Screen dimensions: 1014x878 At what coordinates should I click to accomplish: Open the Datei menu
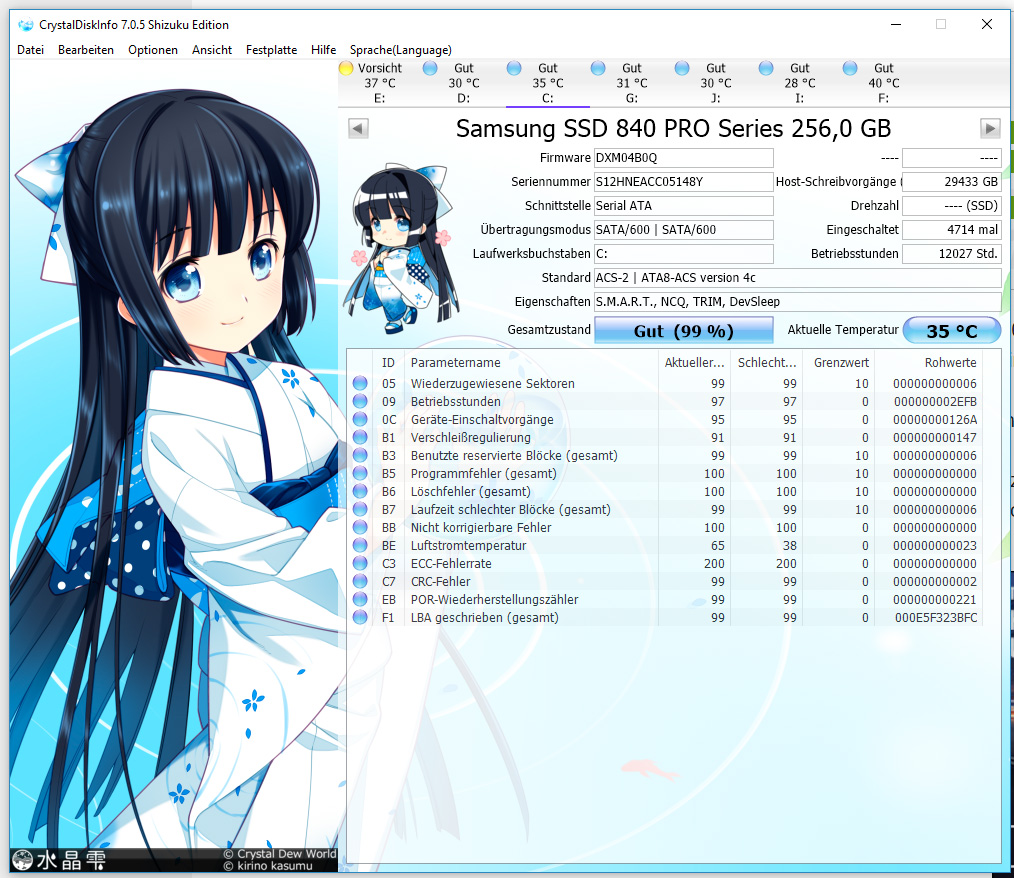tap(30, 50)
